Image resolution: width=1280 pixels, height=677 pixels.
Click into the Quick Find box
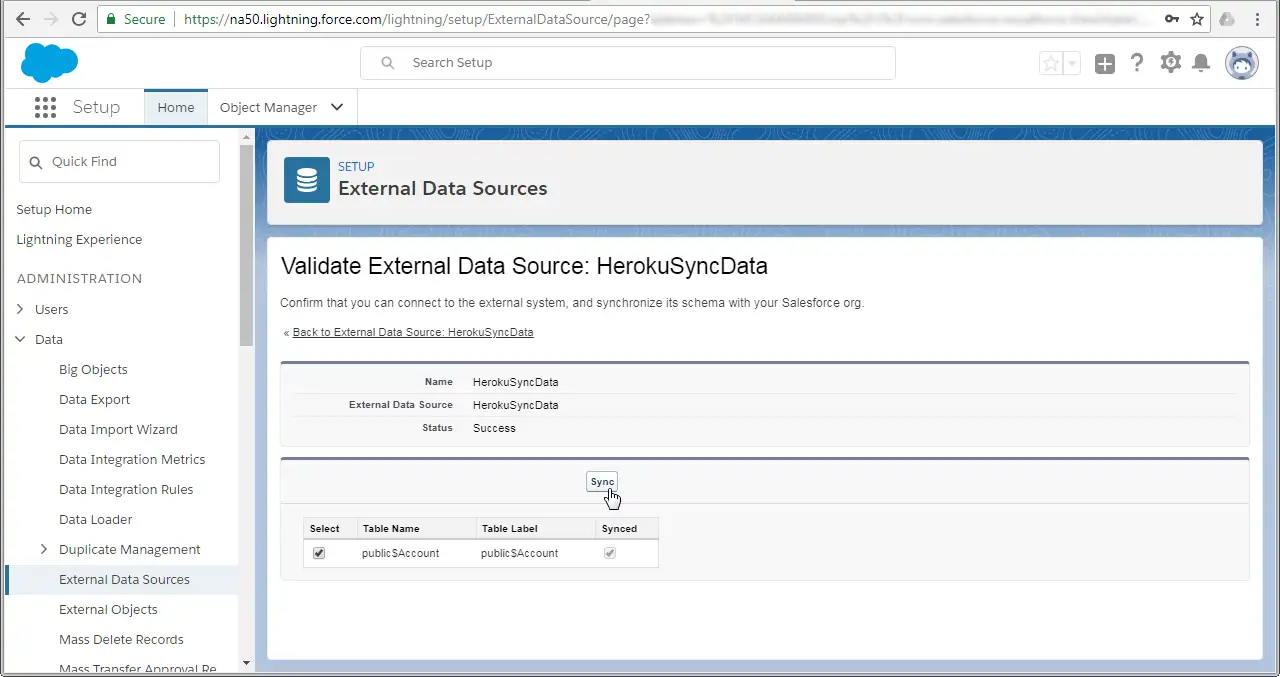click(x=119, y=161)
